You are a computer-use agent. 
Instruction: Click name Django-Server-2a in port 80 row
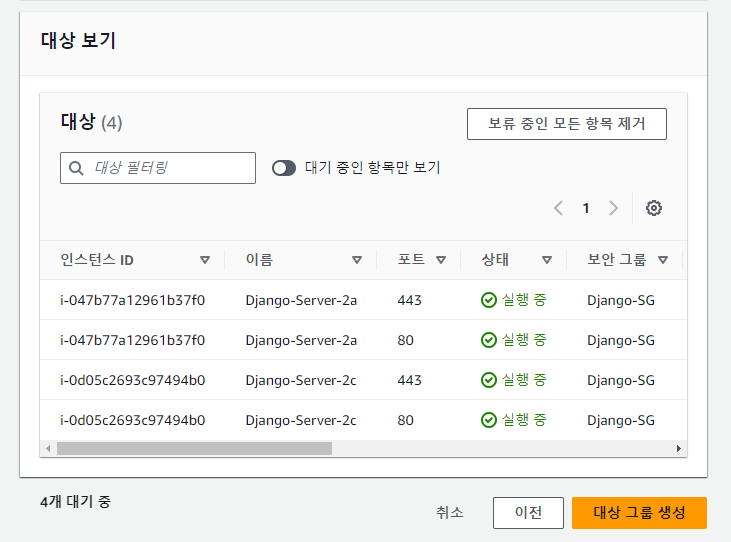[301, 341]
